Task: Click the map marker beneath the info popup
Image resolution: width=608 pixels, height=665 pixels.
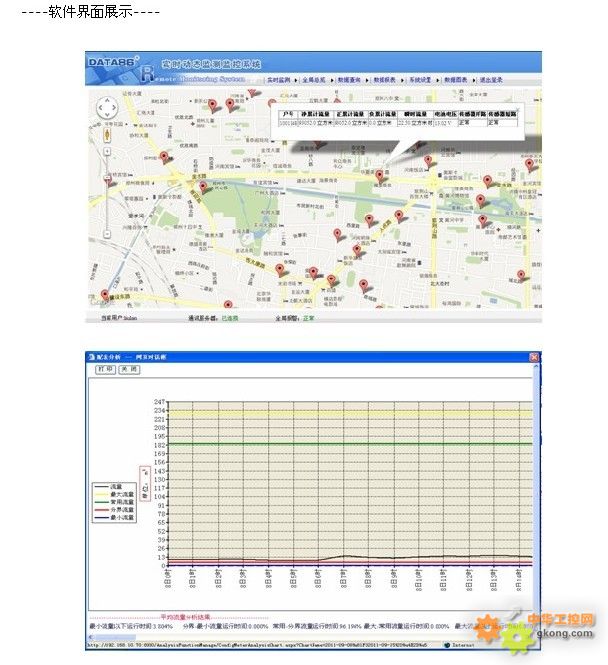Action: coord(379,177)
